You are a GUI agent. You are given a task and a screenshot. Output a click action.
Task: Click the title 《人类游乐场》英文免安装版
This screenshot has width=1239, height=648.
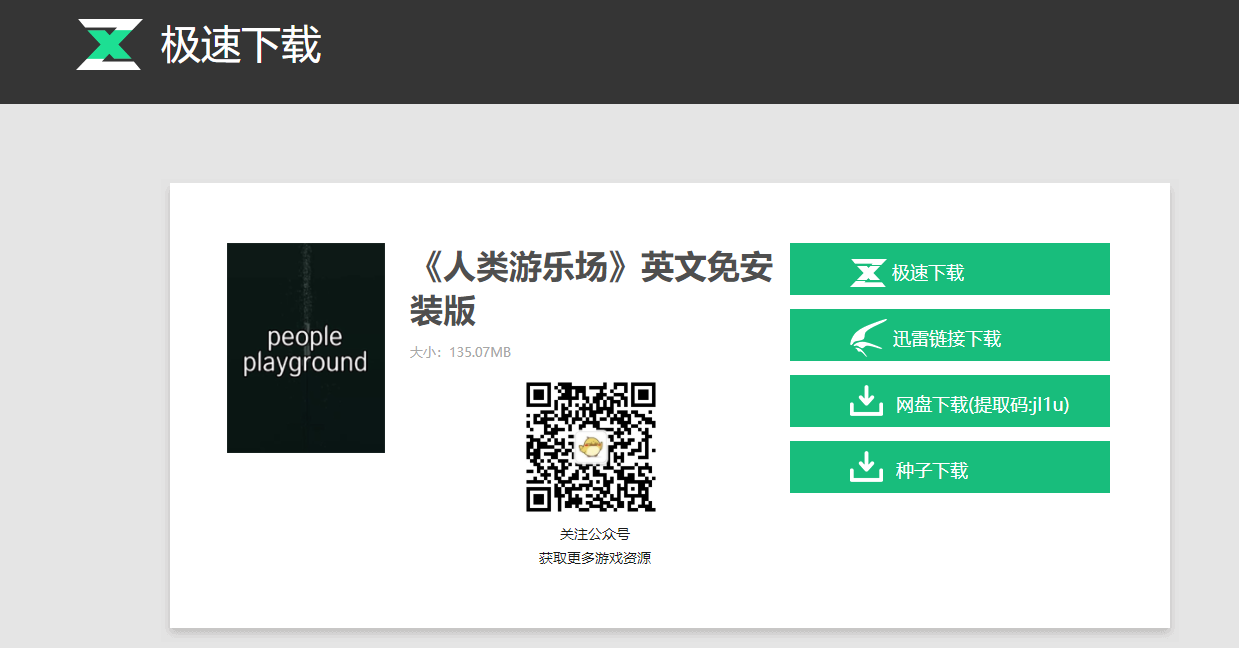tap(591, 289)
